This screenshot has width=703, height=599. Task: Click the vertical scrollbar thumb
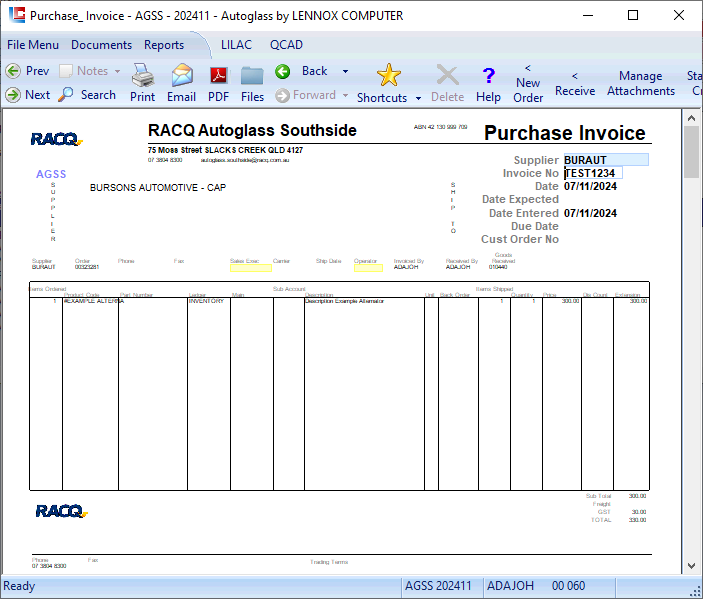(x=691, y=152)
